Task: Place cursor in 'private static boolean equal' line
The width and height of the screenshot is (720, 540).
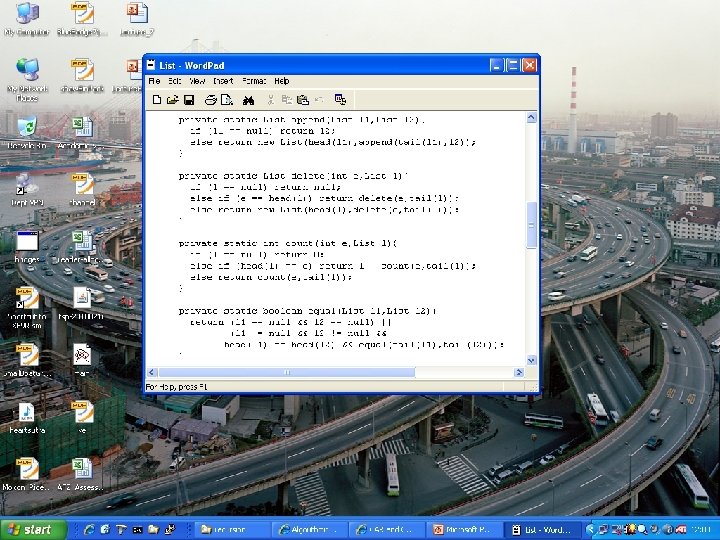Action: pos(307,311)
